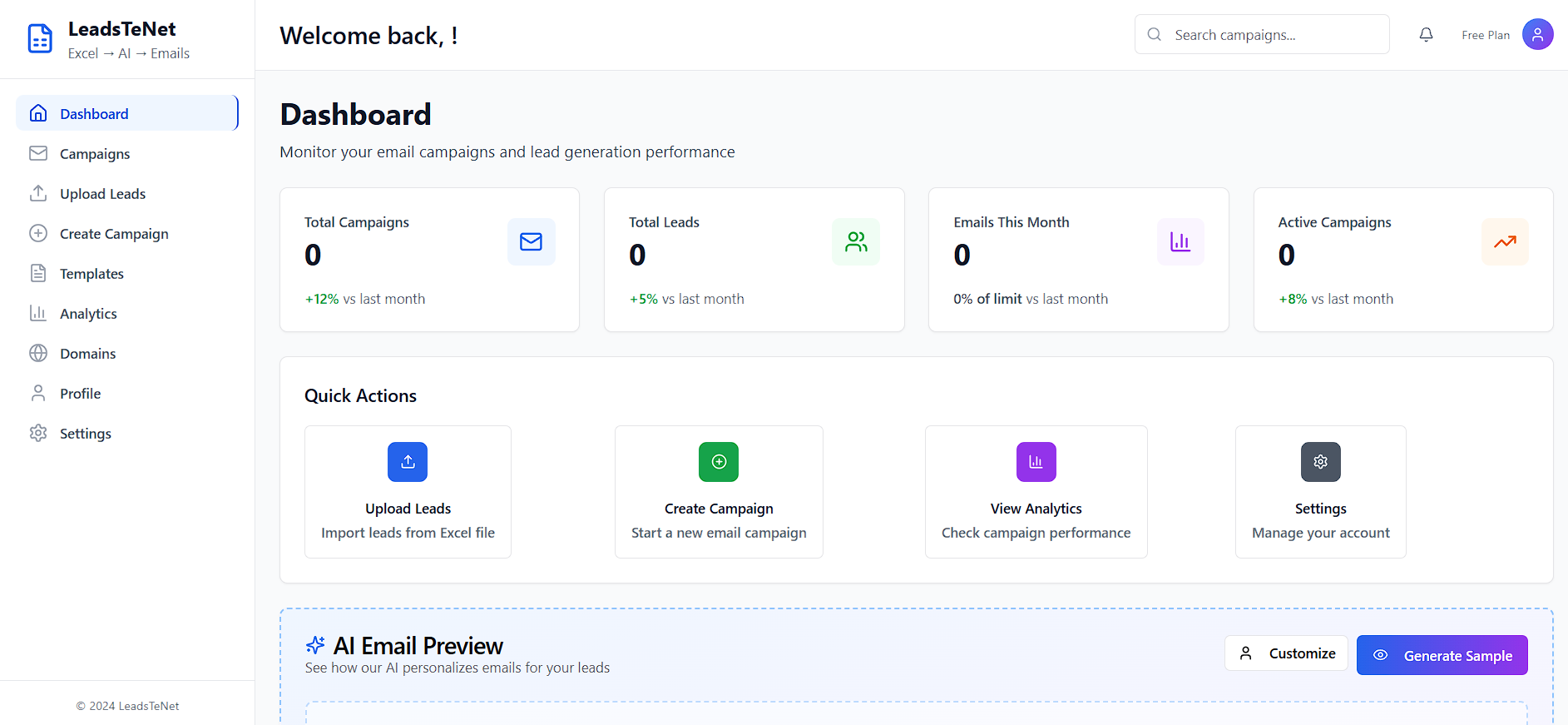
Task: Click the trending arrow icon on Active Campaigns card
Action: 1505,241
